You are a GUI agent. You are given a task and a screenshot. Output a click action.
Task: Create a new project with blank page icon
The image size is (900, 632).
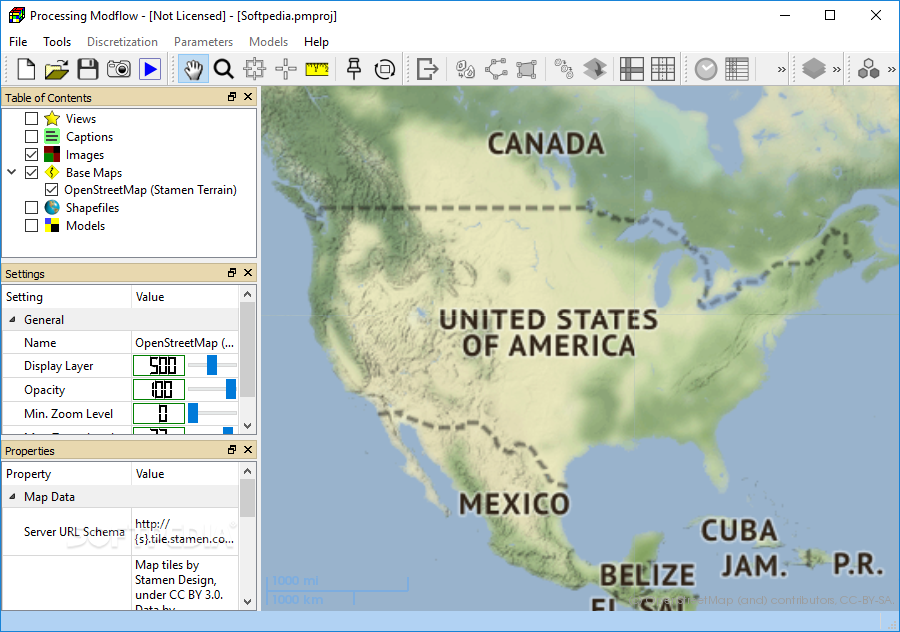click(x=26, y=69)
